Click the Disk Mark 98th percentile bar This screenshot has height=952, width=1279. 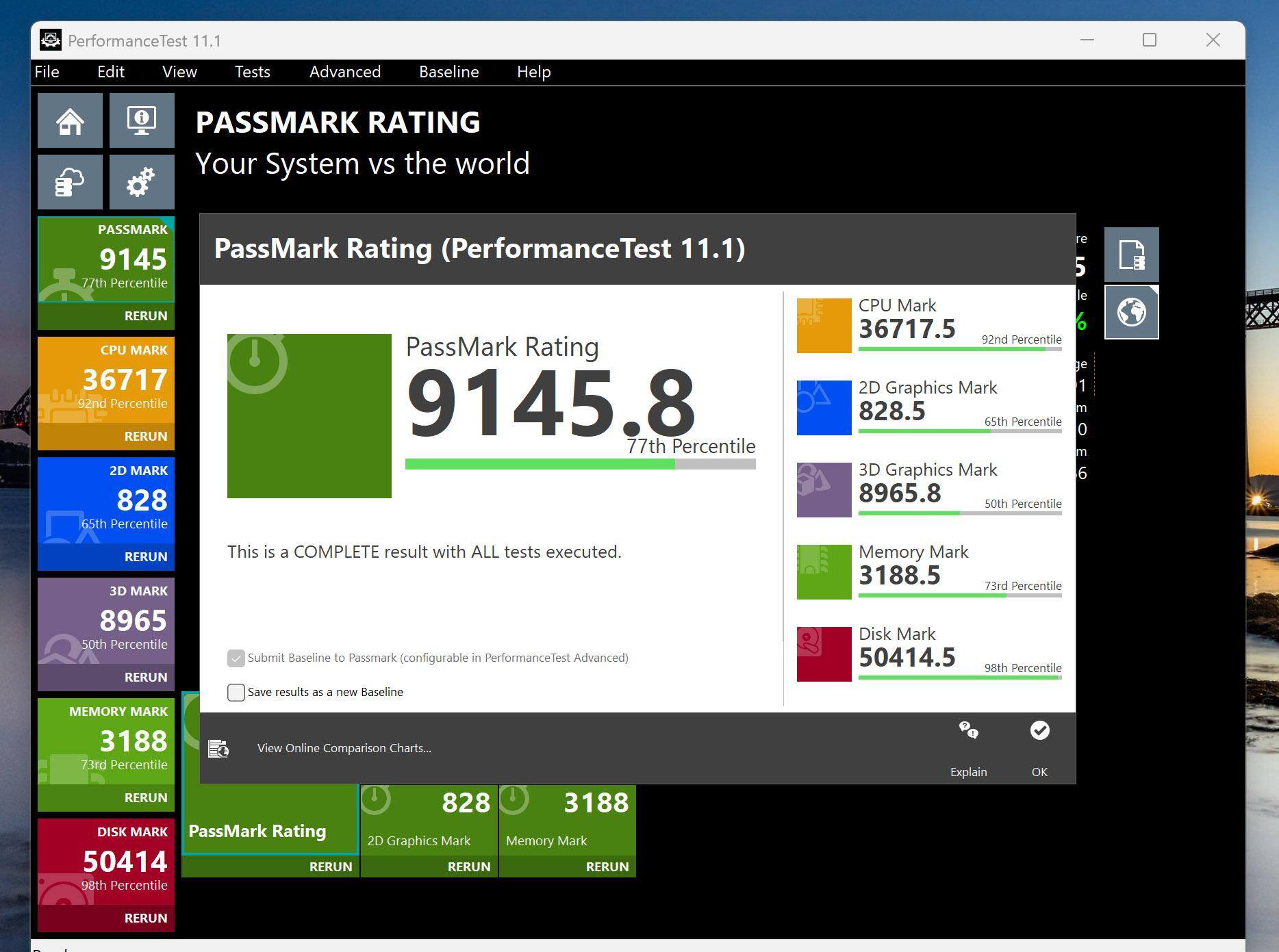pos(960,678)
